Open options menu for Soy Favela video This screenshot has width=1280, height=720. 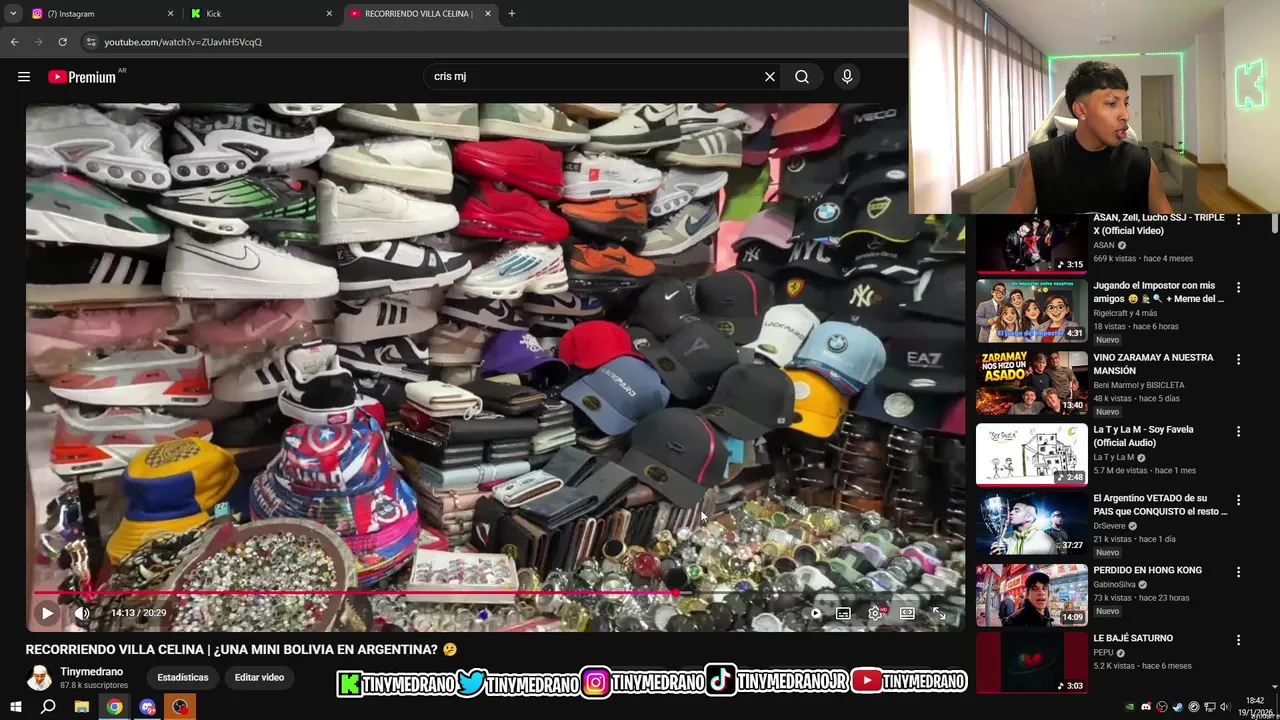click(1238, 431)
